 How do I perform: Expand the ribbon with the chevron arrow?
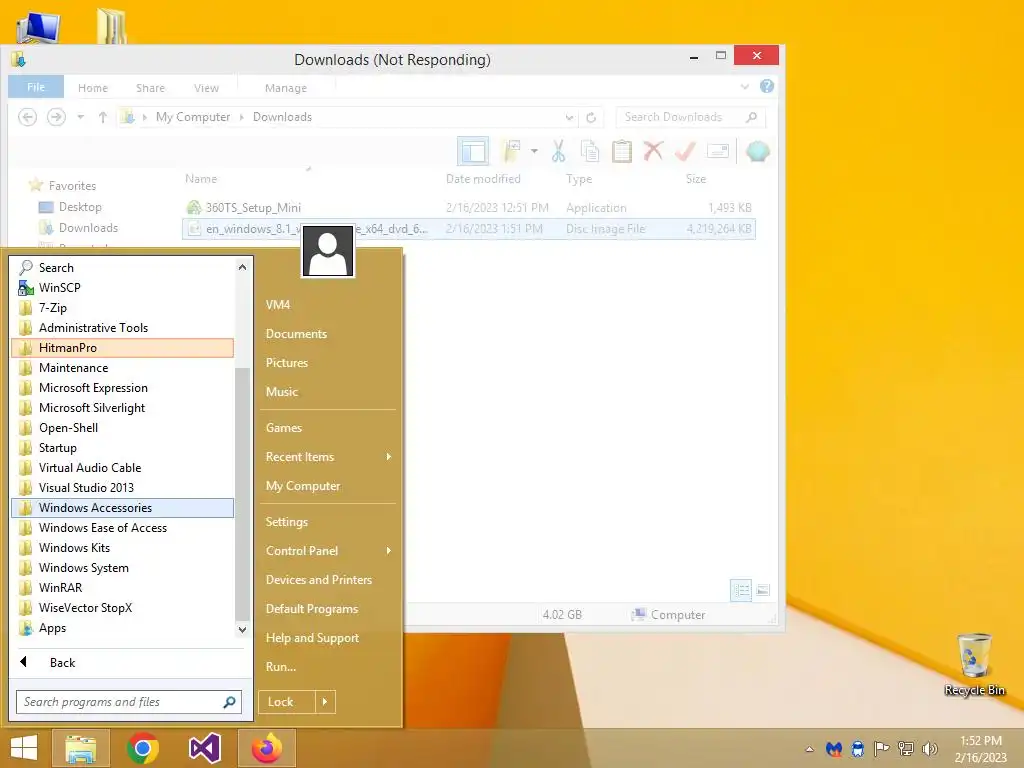click(x=744, y=86)
